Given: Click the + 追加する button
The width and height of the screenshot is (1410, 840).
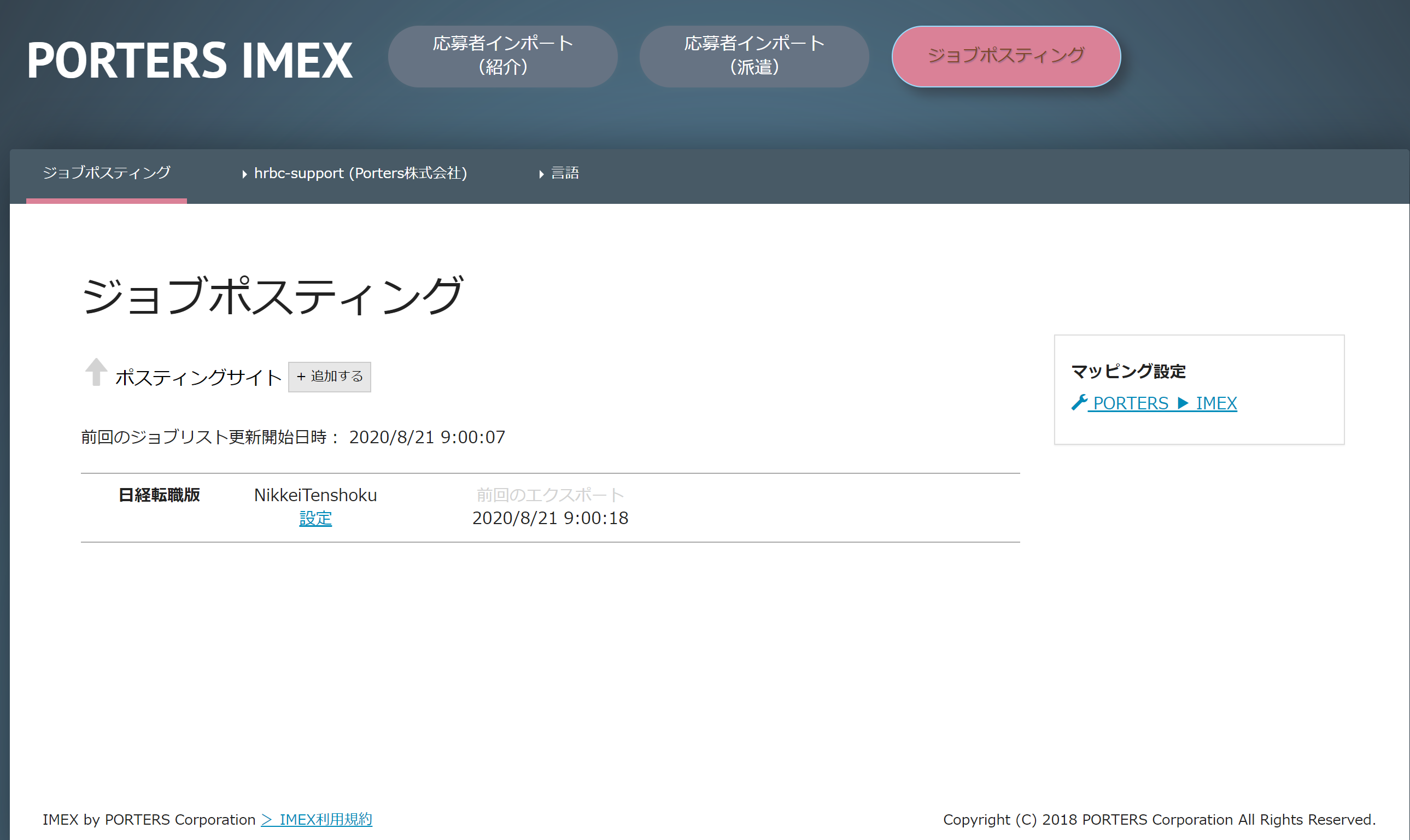Looking at the screenshot, I should (330, 377).
